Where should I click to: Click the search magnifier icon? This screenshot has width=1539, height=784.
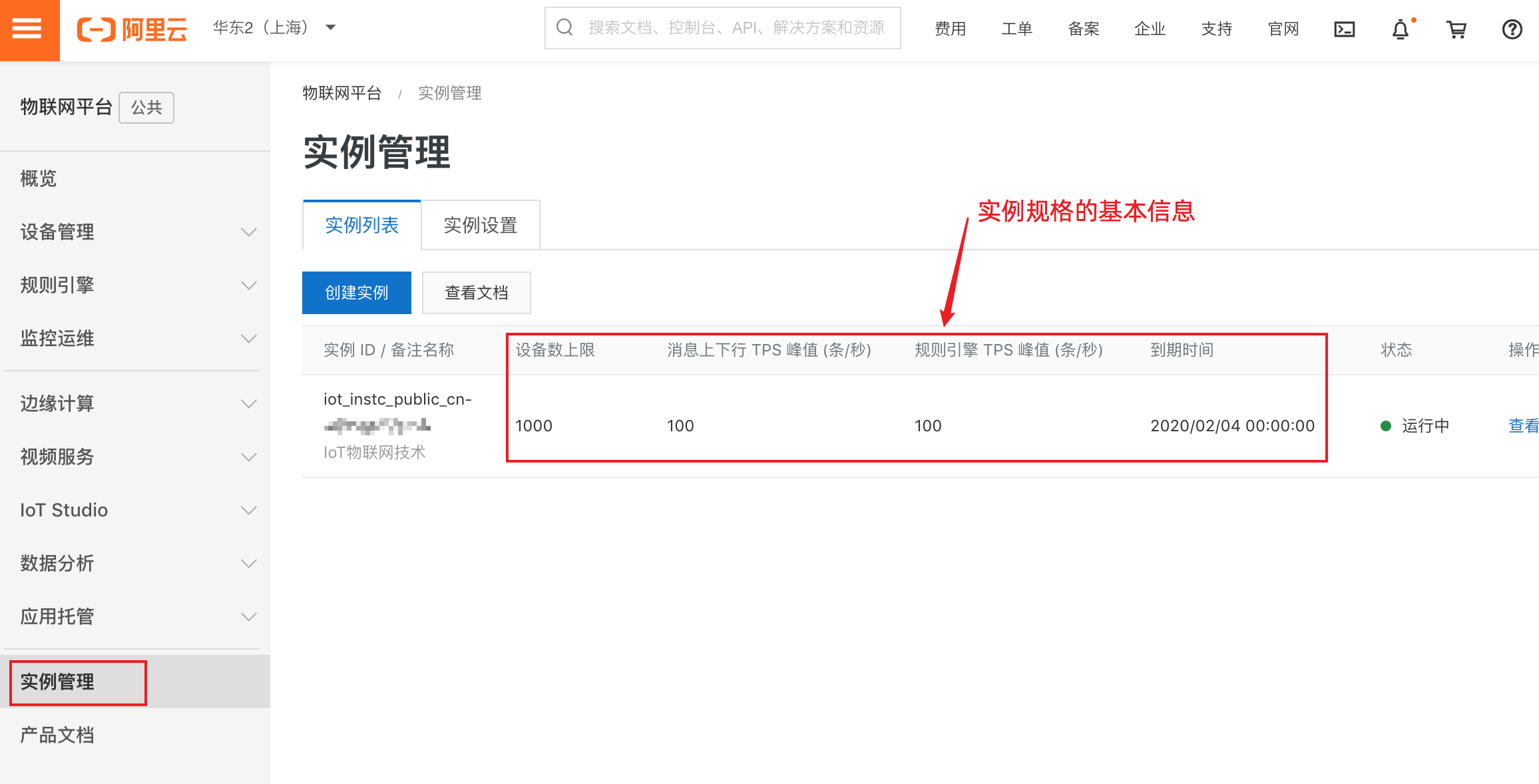point(564,27)
